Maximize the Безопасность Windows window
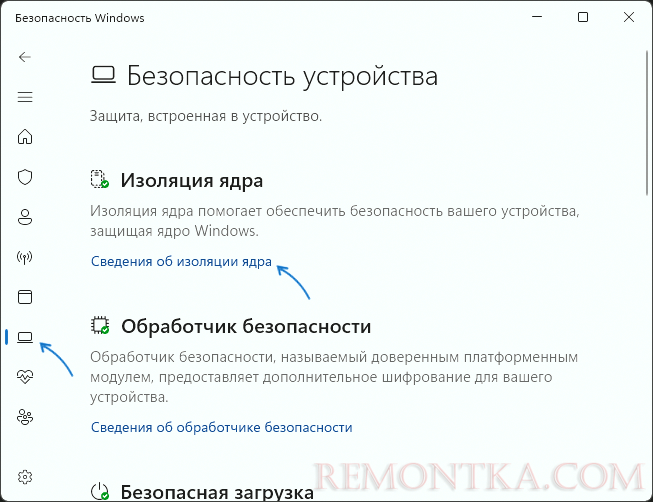This screenshot has height=502, width=653. [583, 17]
